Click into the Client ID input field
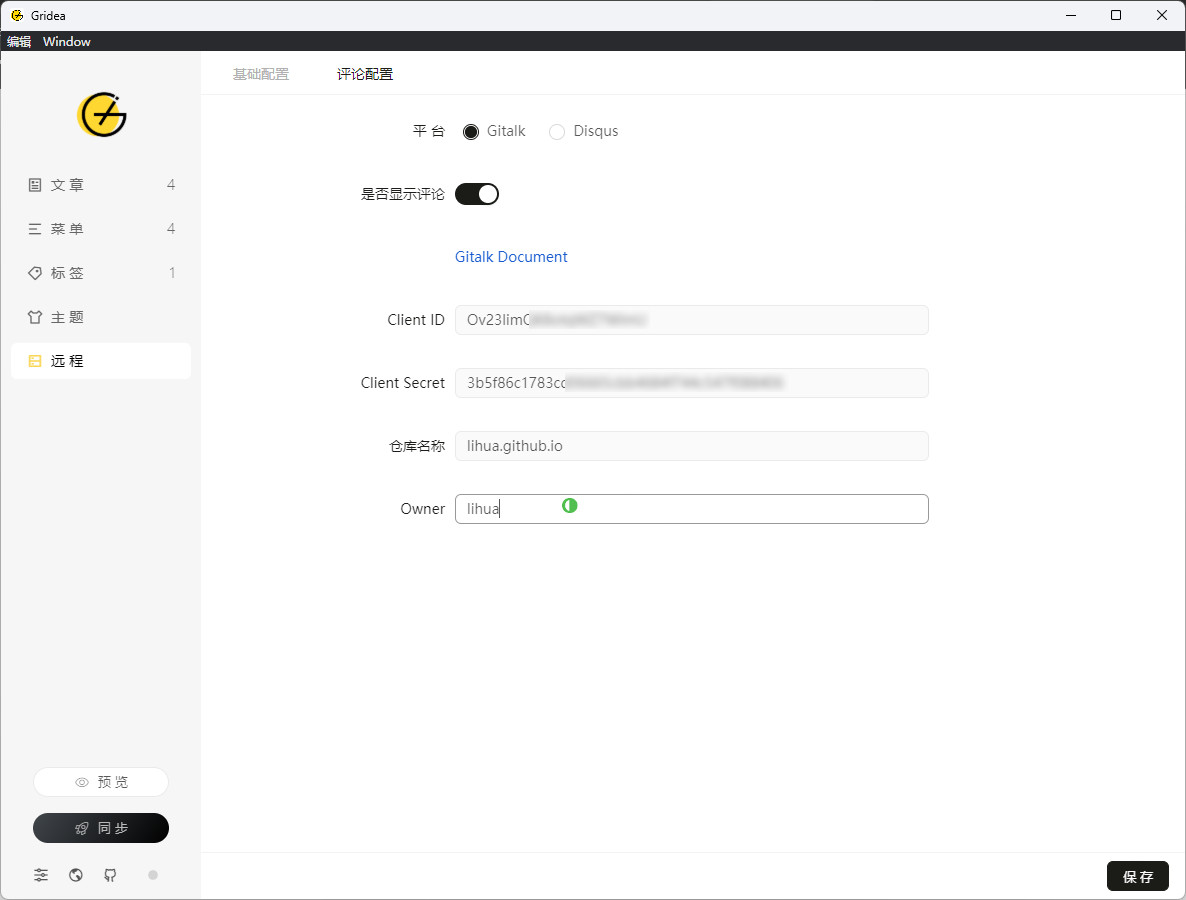 [x=691, y=320]
